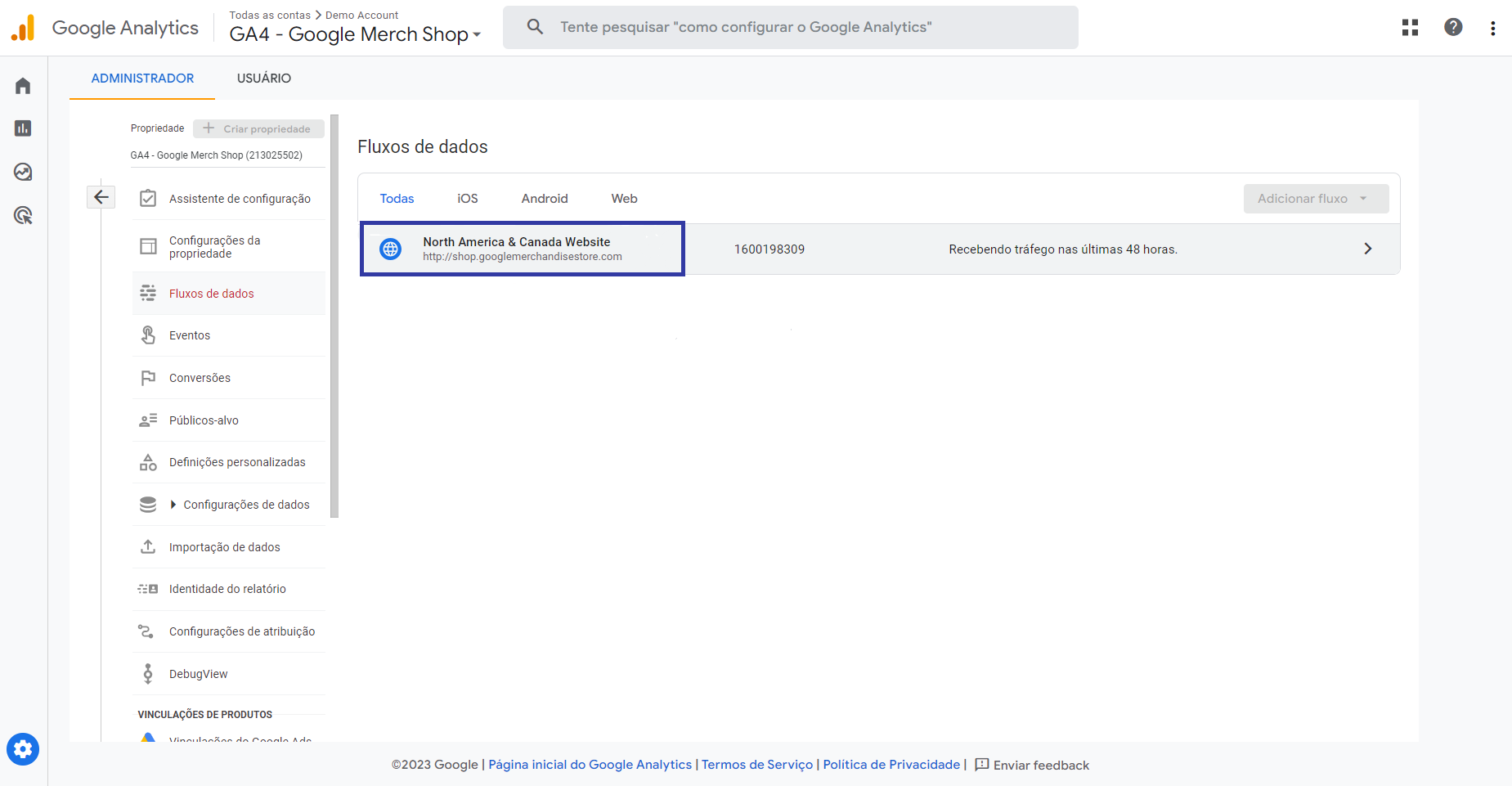Click the Identidade do relatório icon
The image size is (1512, 786).
tap(148, 589)
